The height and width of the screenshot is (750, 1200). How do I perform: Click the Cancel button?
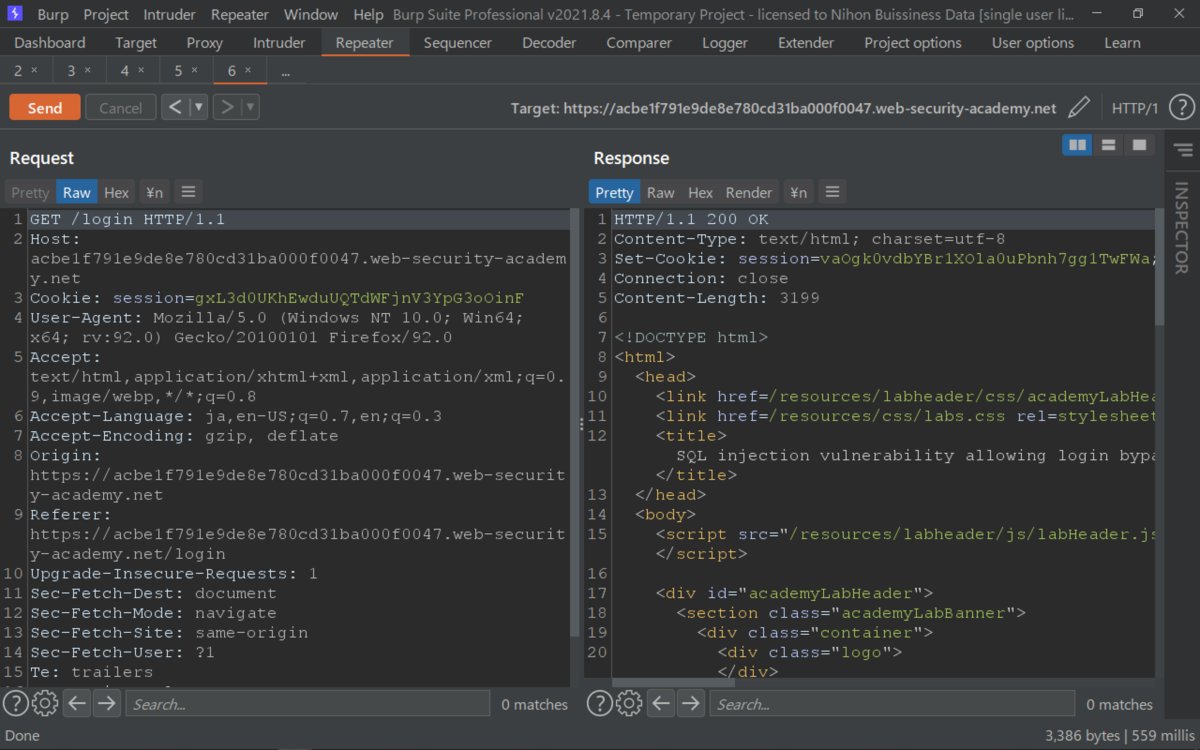(121, 108)
